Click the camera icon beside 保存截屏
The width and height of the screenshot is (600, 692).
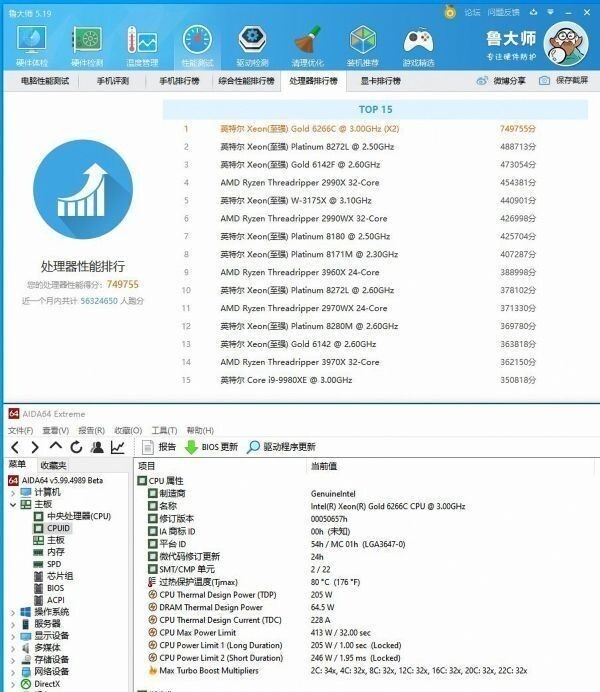(544, 80)
